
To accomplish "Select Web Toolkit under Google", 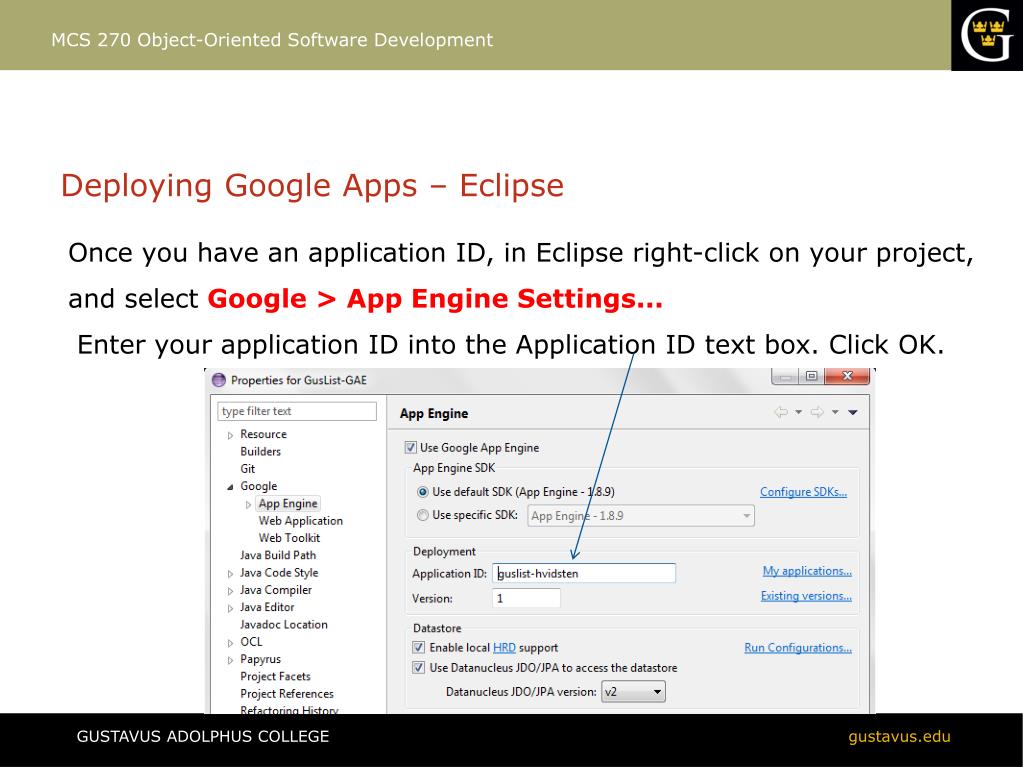I will 289,538.
